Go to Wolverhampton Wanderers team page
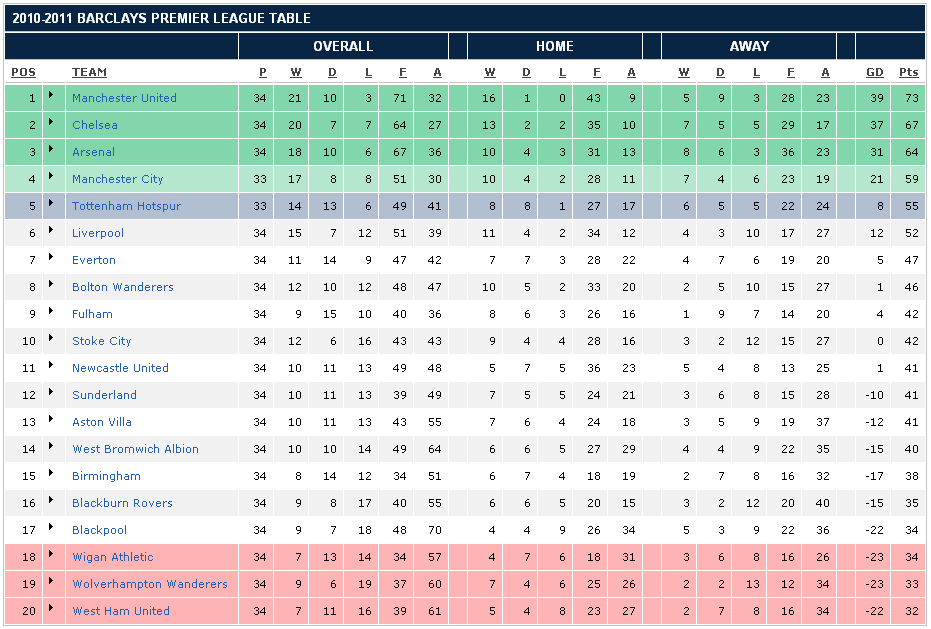 149,584
